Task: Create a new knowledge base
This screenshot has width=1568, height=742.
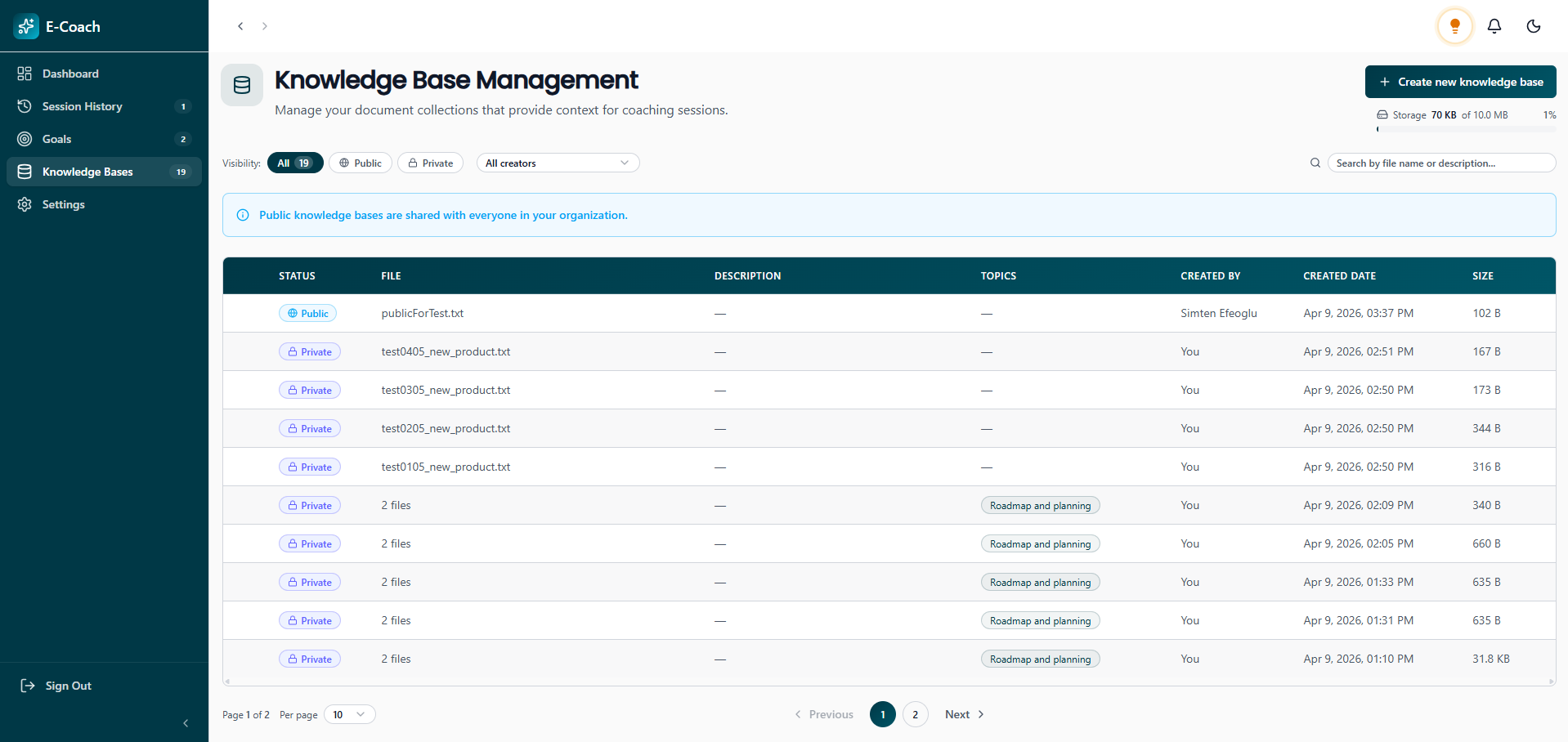Action: [1460, 82]
